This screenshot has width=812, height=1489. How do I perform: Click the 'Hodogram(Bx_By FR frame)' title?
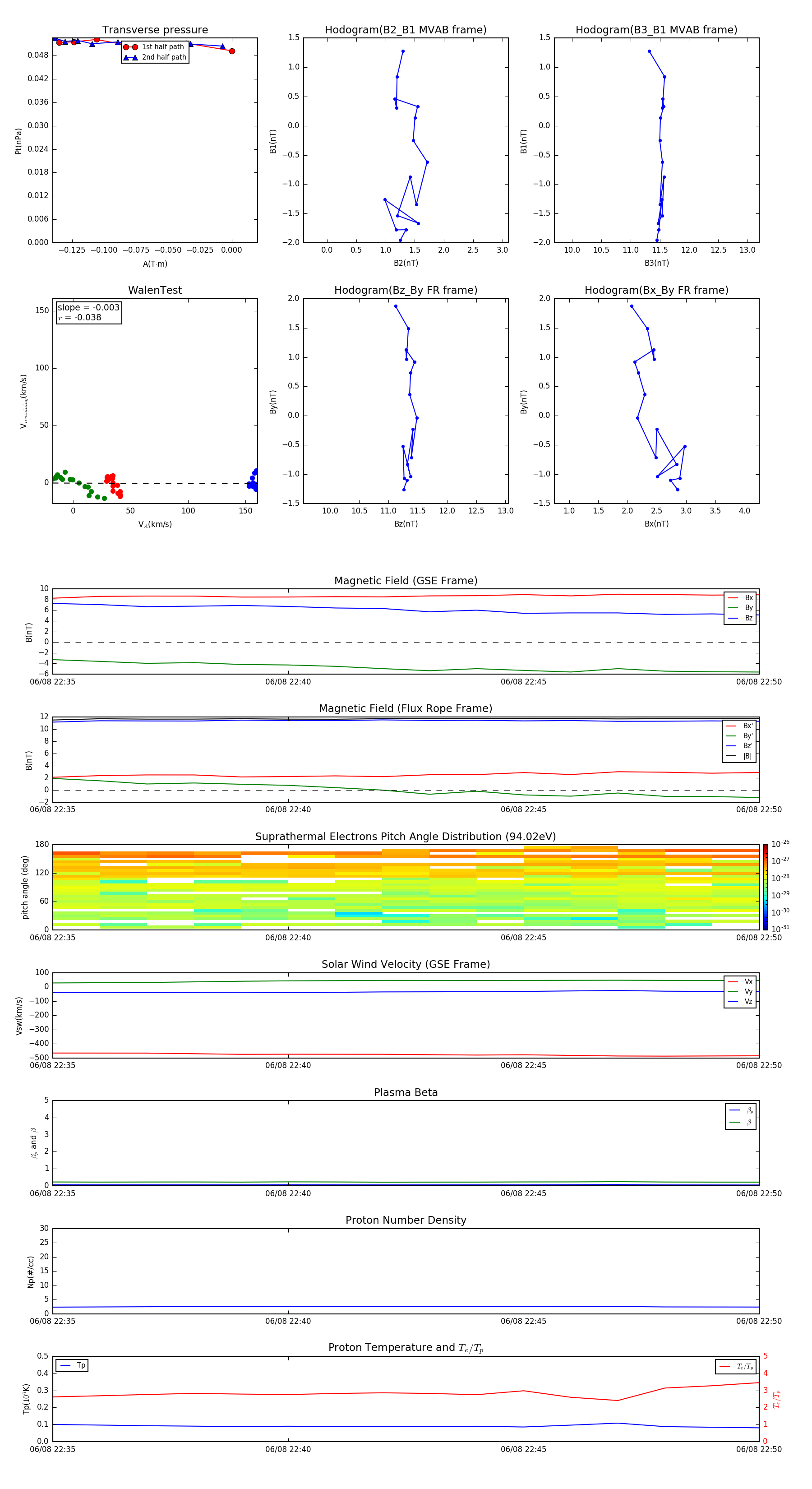click(656, 290)
